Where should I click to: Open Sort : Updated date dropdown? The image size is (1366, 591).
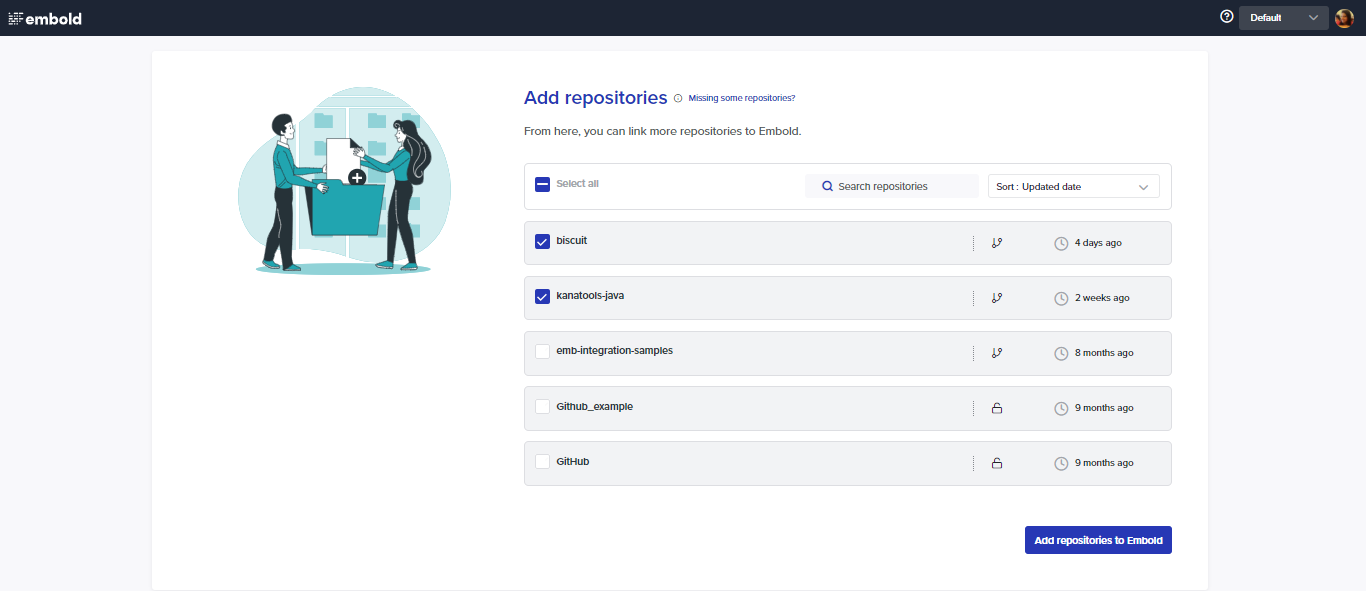1074,187
